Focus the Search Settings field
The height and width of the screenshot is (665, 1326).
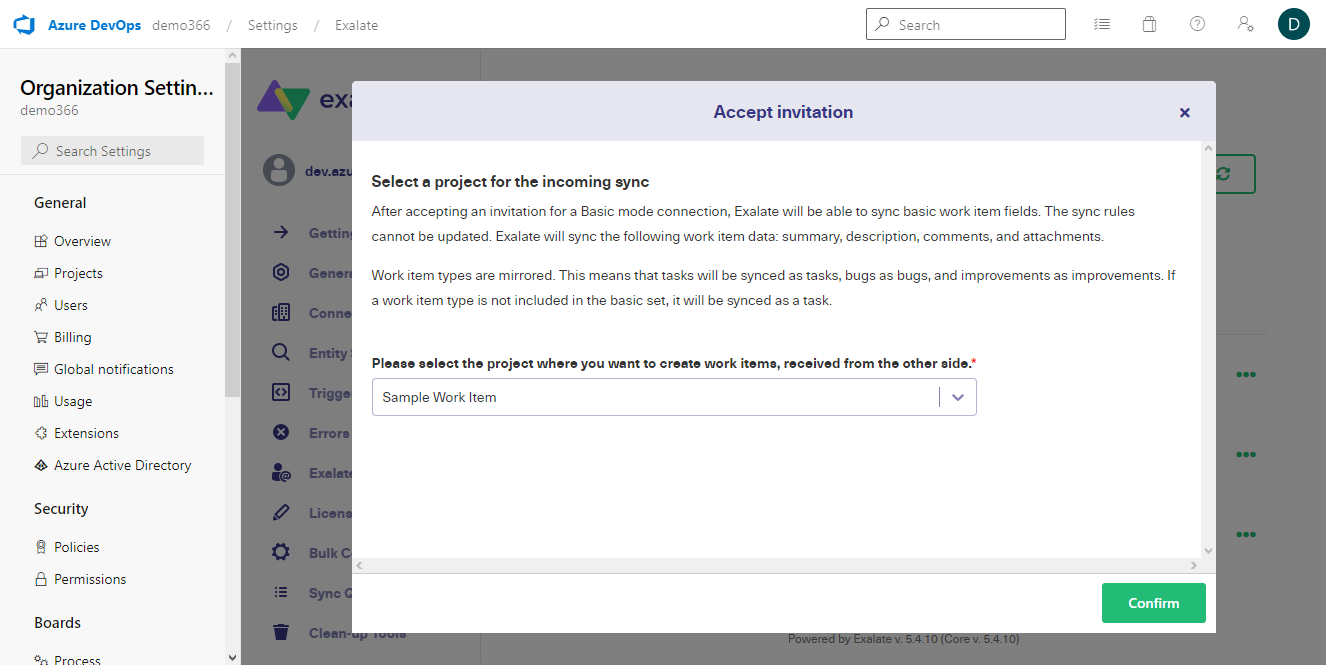112,151
